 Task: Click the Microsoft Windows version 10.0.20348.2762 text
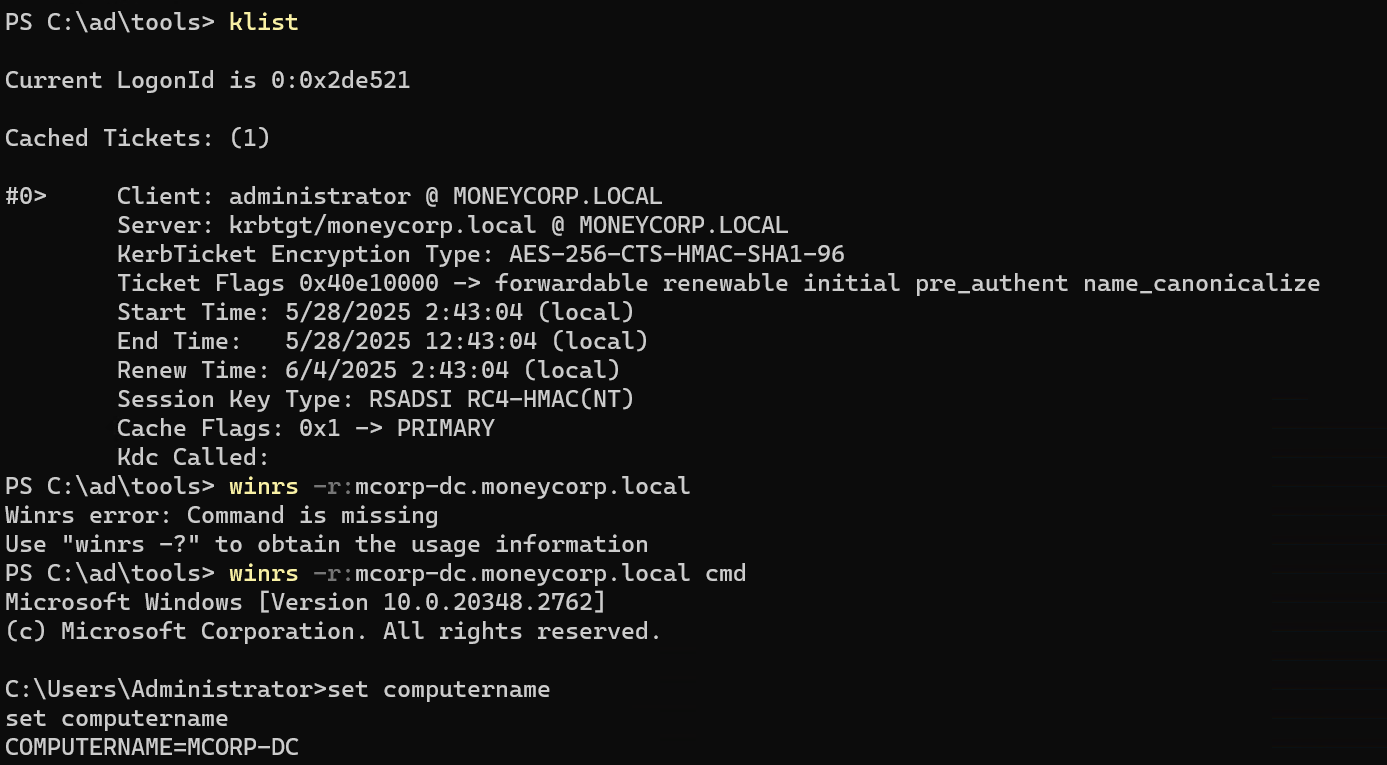tap(305, 602)
